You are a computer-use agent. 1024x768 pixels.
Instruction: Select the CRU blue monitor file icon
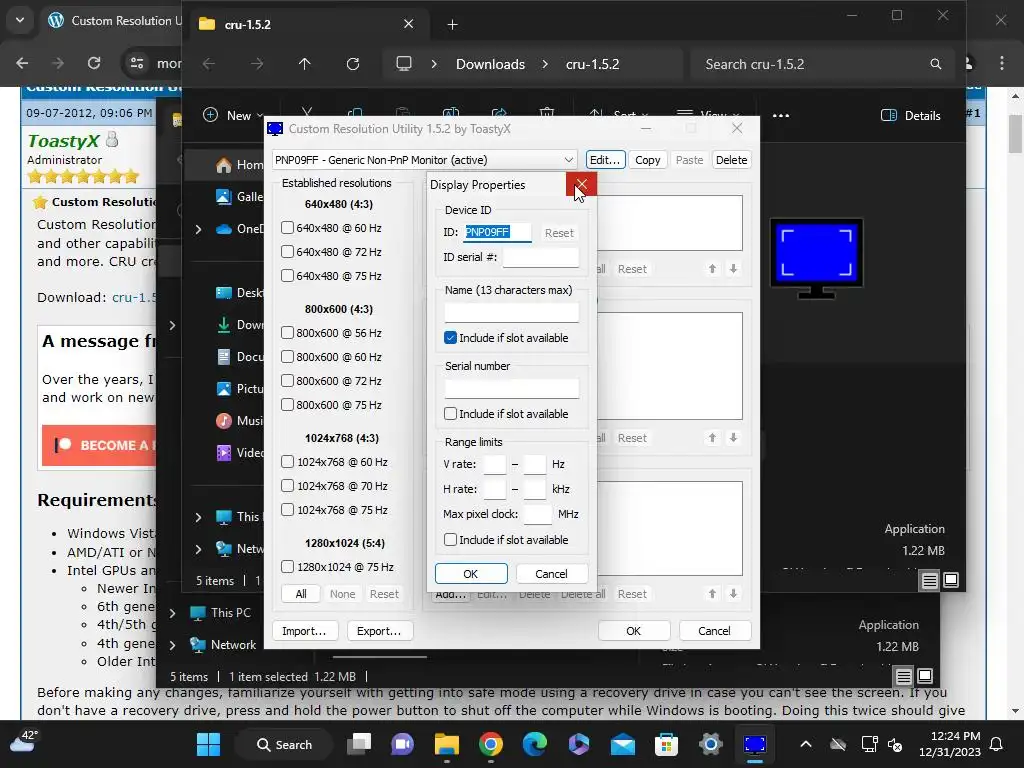point(816,258)
